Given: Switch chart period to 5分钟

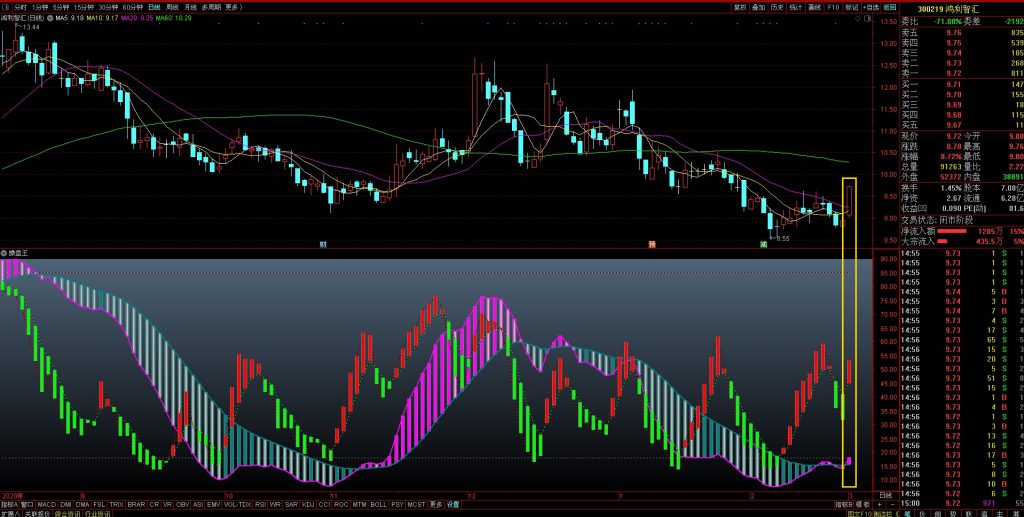Looking at the screenshot, I should 61,6.
